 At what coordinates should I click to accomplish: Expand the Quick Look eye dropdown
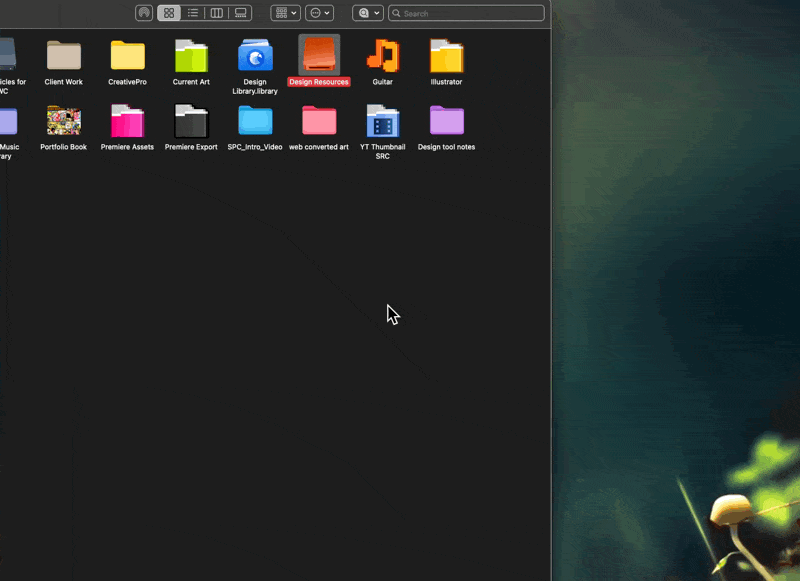click(367, 13)
